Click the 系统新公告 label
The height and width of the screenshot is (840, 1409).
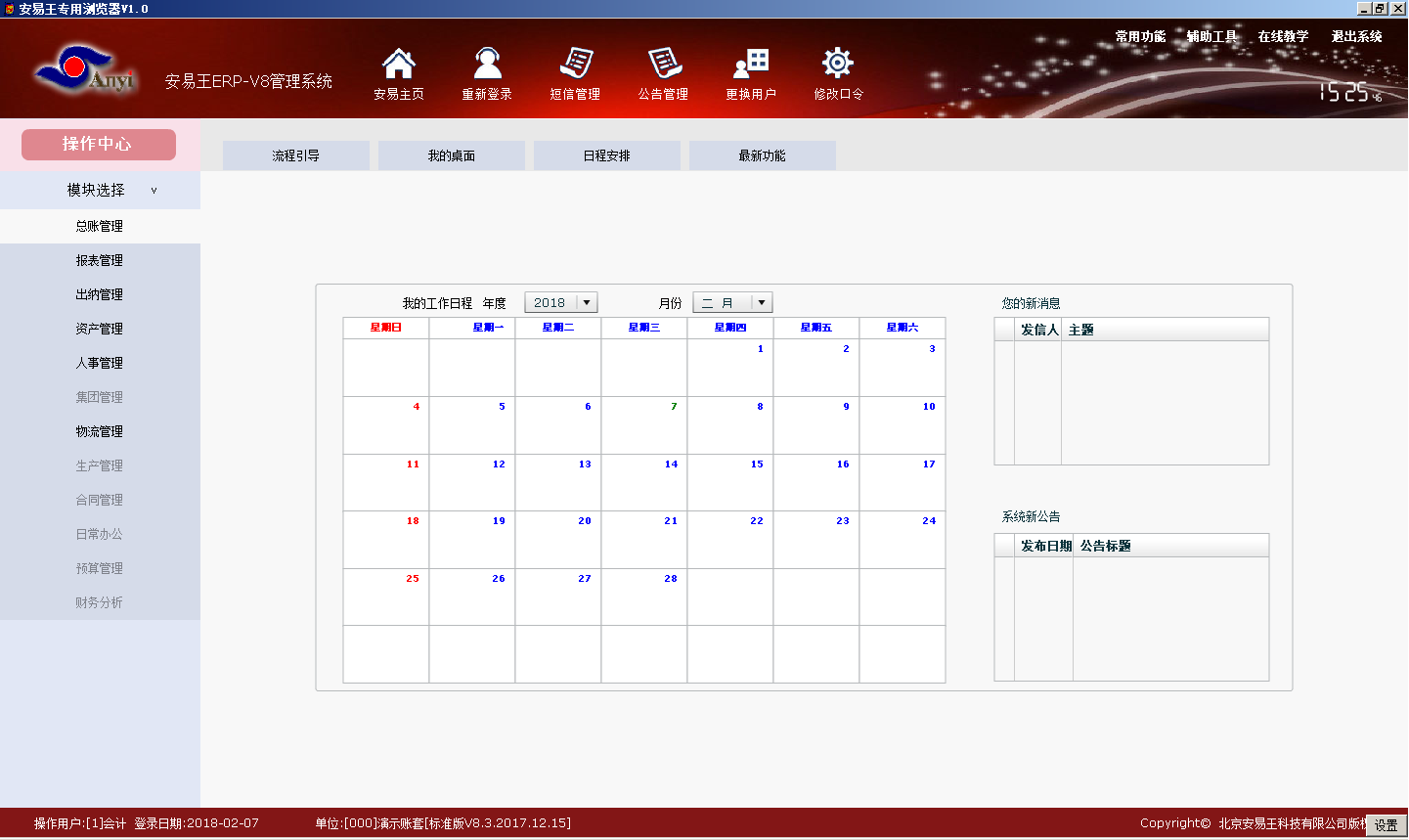point(1031,516)
